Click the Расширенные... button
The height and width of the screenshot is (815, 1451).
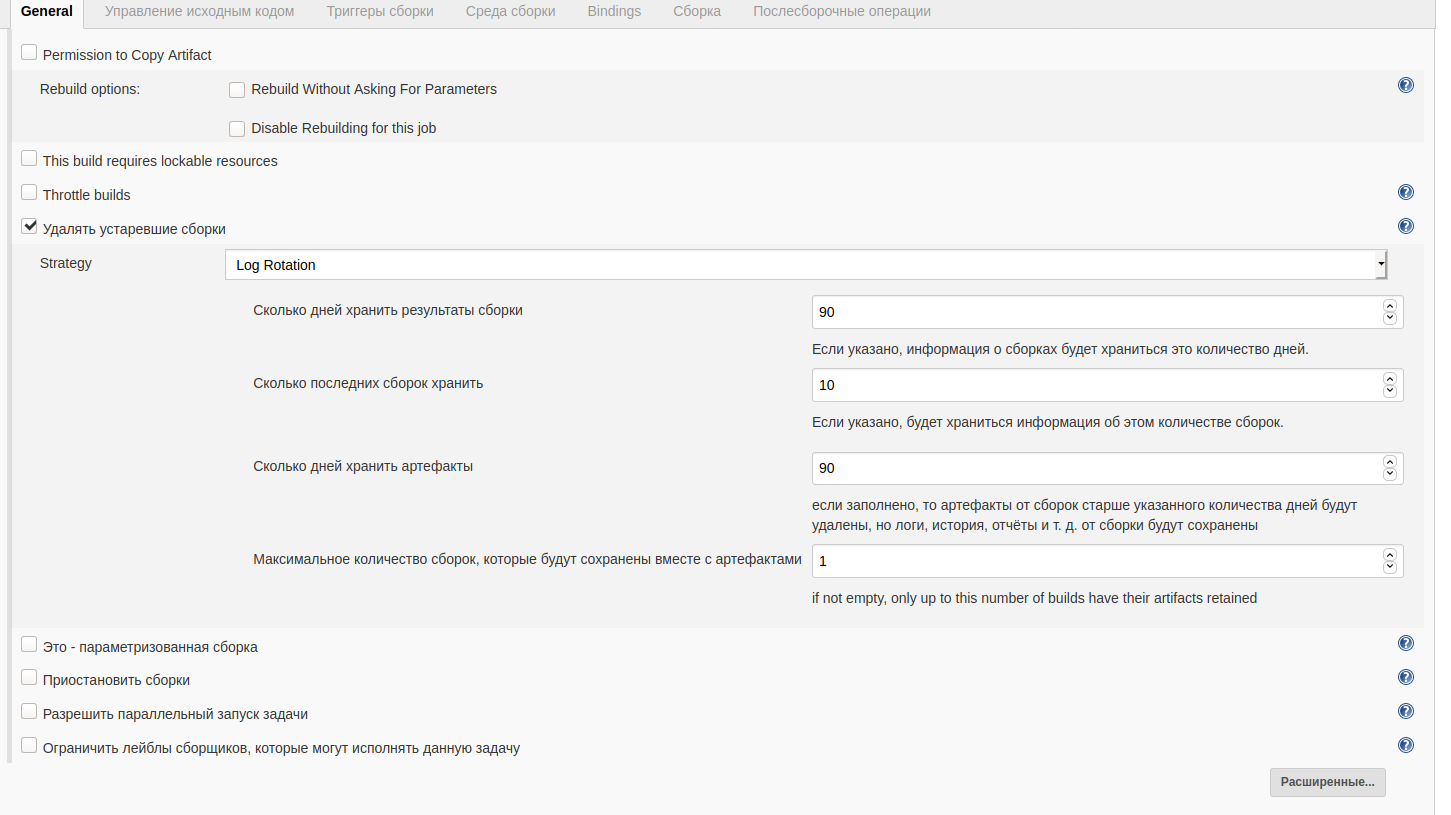pyautogui.click(x=1327, y=782)
